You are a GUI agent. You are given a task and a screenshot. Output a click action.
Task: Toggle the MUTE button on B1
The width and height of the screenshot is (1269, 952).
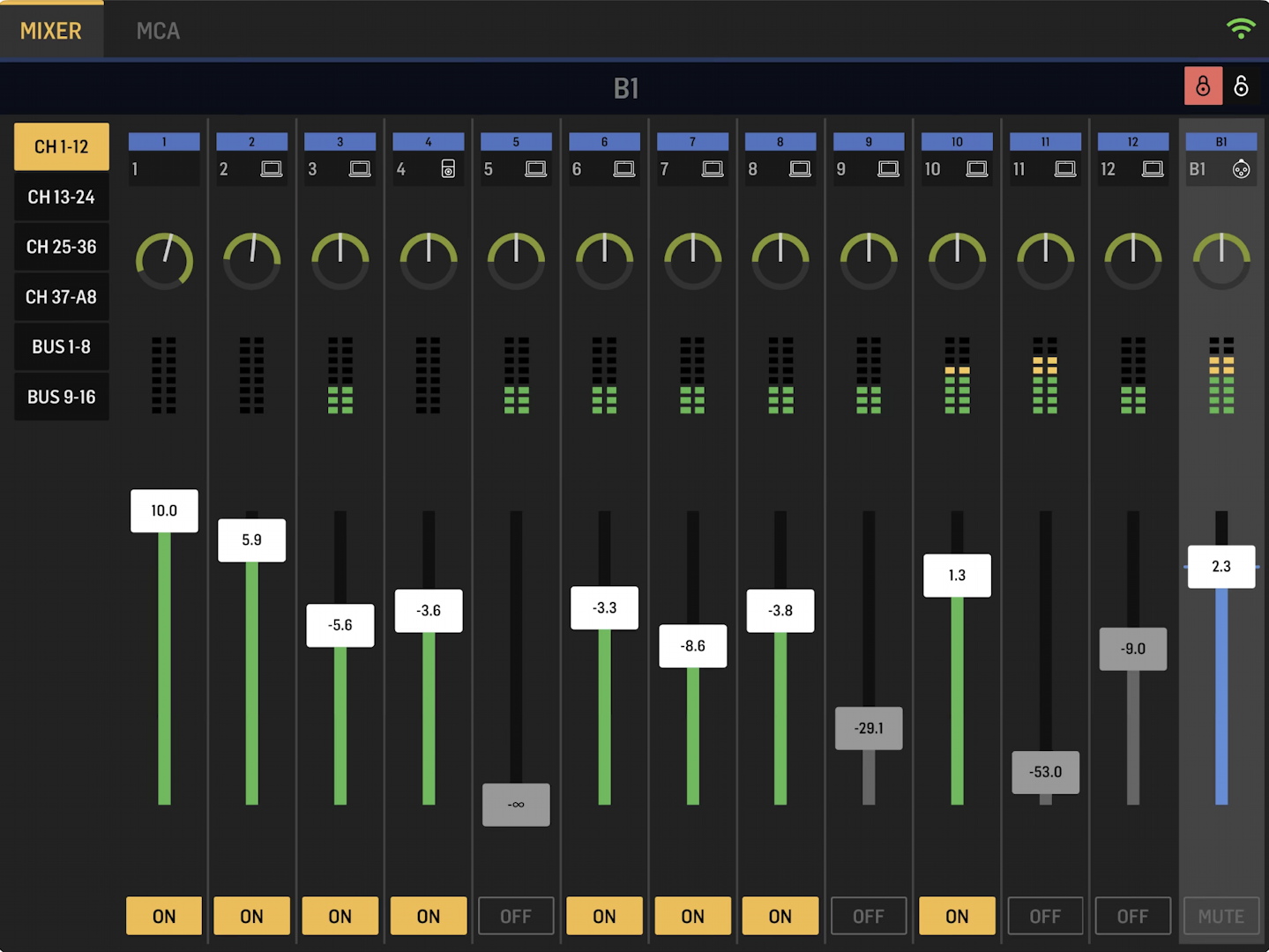[1220, 916]
